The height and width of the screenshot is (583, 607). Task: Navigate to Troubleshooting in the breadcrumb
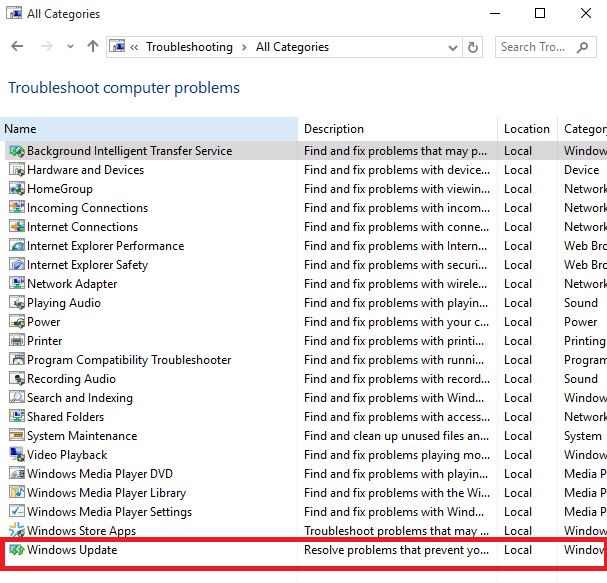tap(189, 47)
